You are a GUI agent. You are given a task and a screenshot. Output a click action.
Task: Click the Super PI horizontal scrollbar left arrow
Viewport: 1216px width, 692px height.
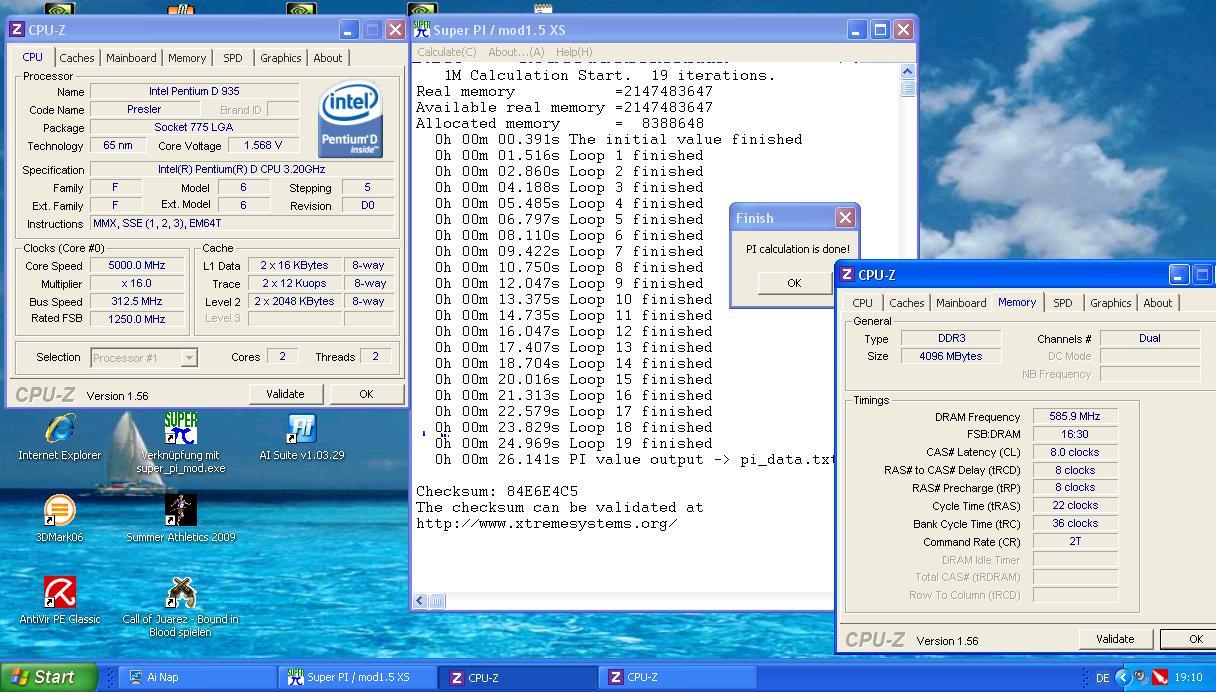pos(420,601)
